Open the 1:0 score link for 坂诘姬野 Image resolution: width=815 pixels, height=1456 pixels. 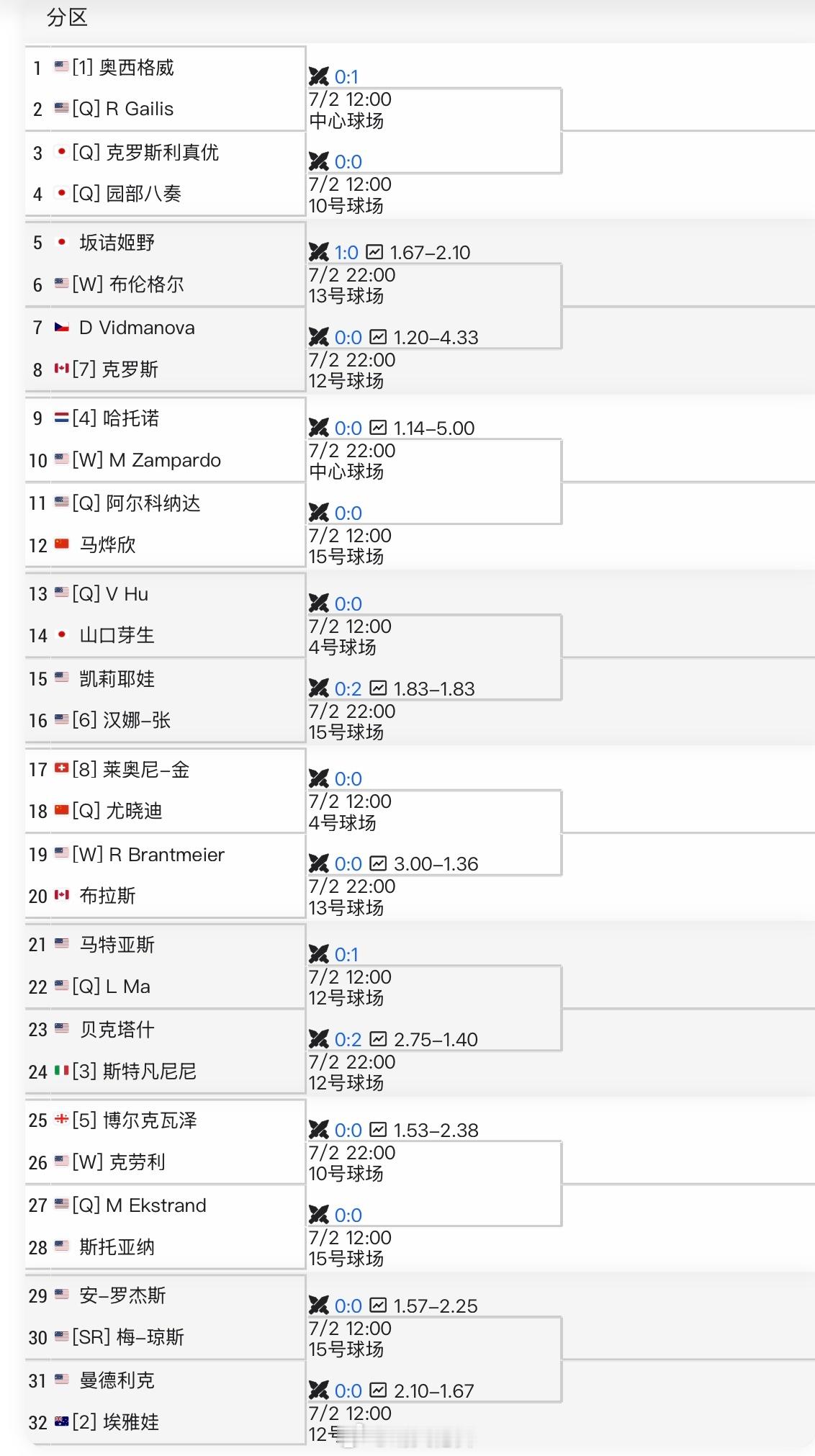tap(346, 253)
